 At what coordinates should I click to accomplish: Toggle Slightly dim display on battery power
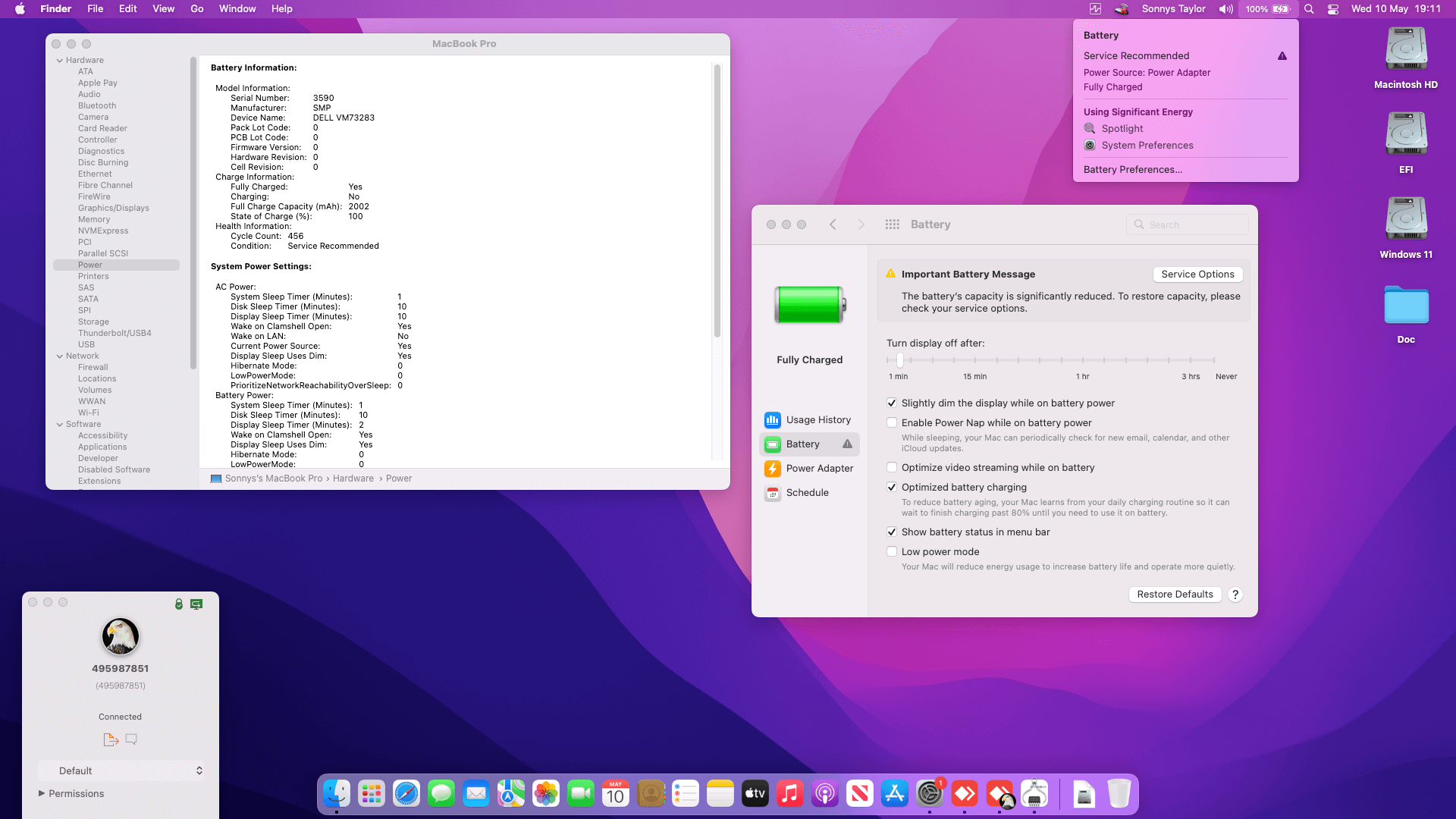892,403
